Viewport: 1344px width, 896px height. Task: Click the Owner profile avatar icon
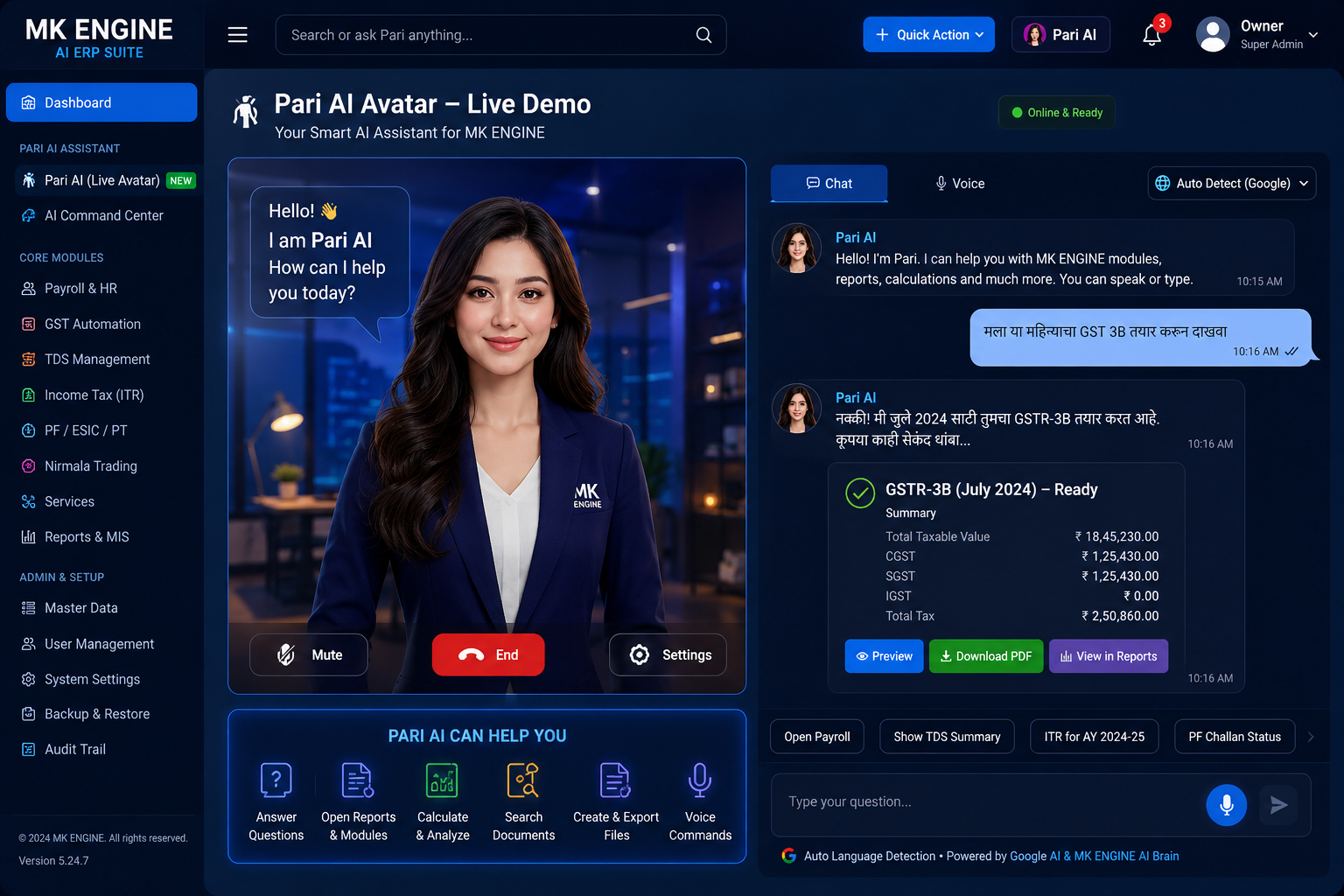click(x=1213, y=35)
